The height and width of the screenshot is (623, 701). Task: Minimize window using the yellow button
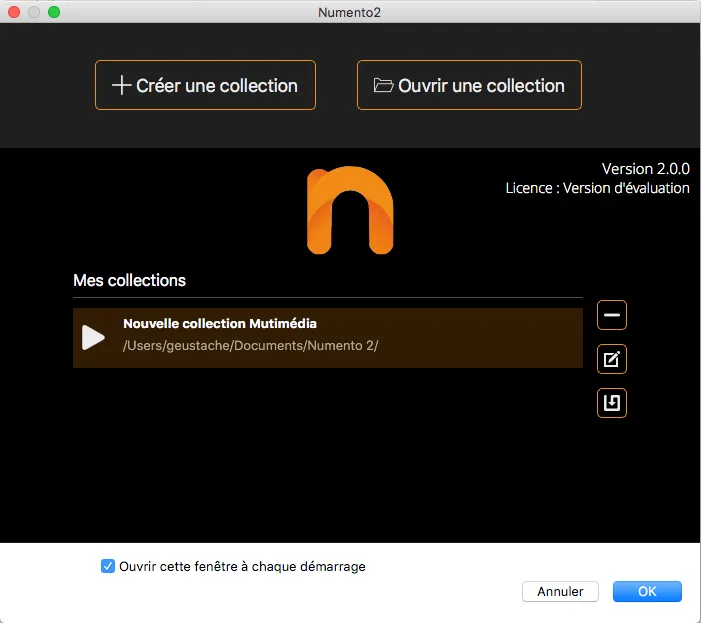(34, 12)
